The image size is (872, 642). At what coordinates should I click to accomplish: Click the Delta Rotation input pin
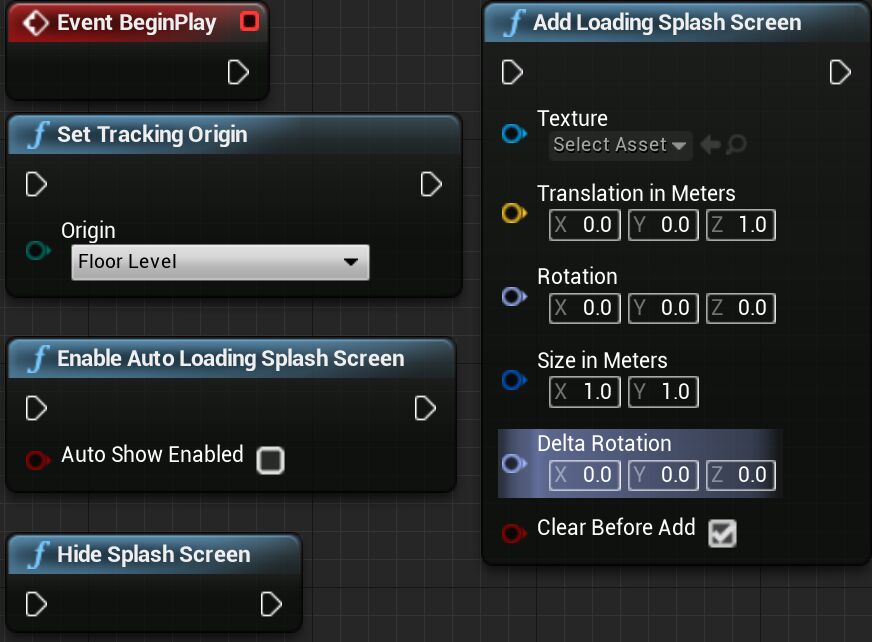click(x=514, y=463)
